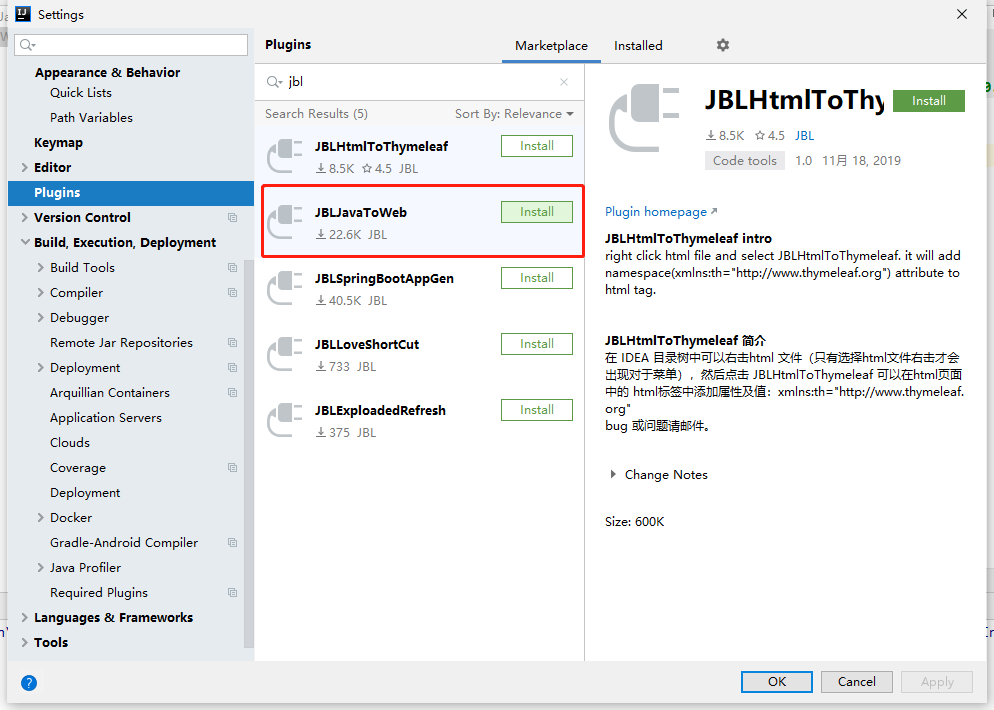The height and width of the screenshot is (710, 994).
Task: Cancel the Settings dialog
Action: (x=856, y=681)
